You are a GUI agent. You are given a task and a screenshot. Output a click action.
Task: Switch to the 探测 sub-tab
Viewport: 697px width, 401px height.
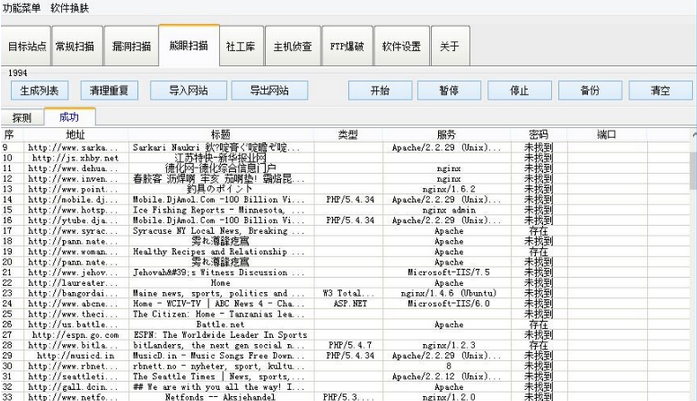click(22, 117)
